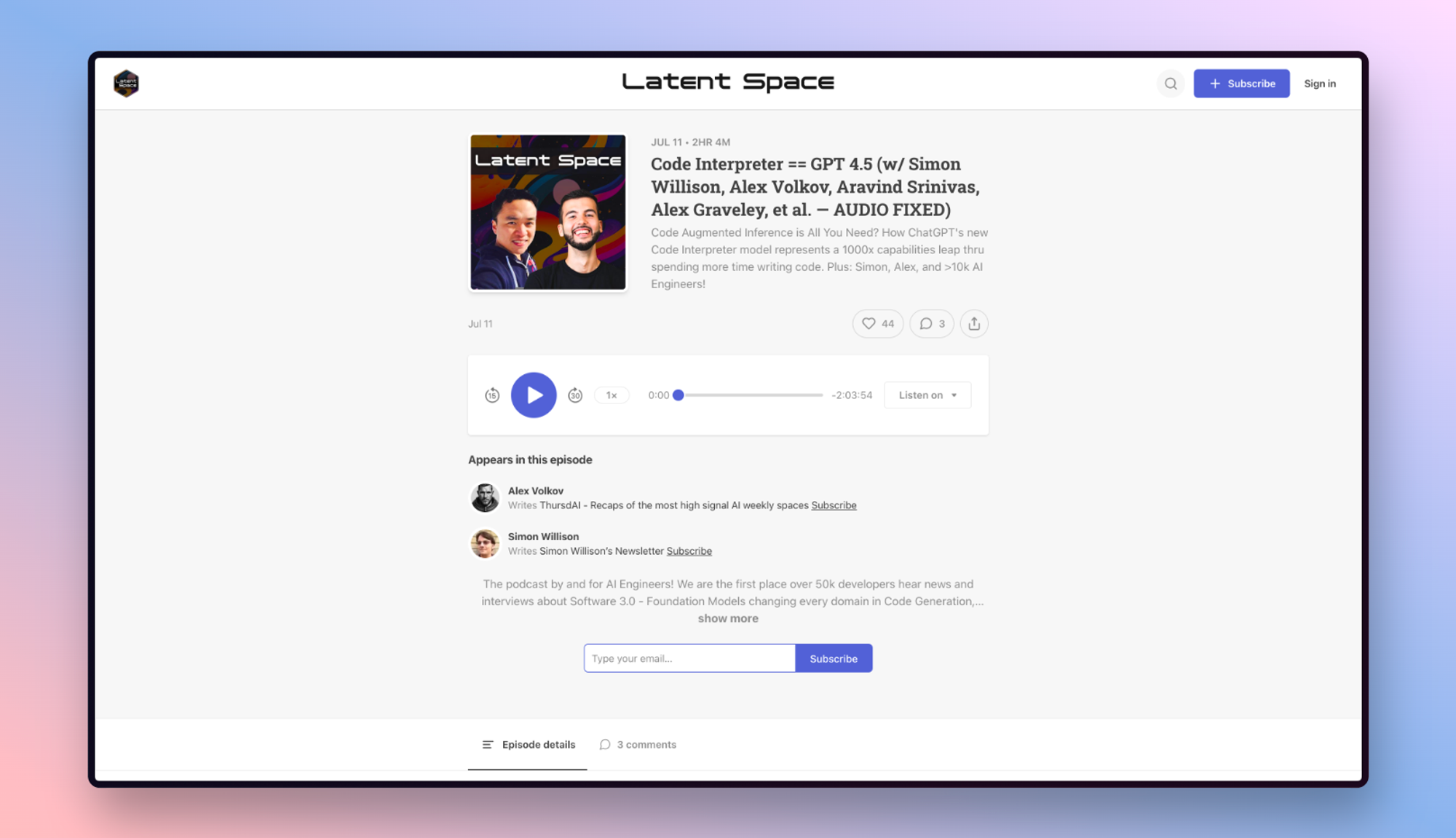Image resolution: width=1456 pixels, height=838 pixels.
Task: Click the ThursdAI publication name
Action: 674,505
